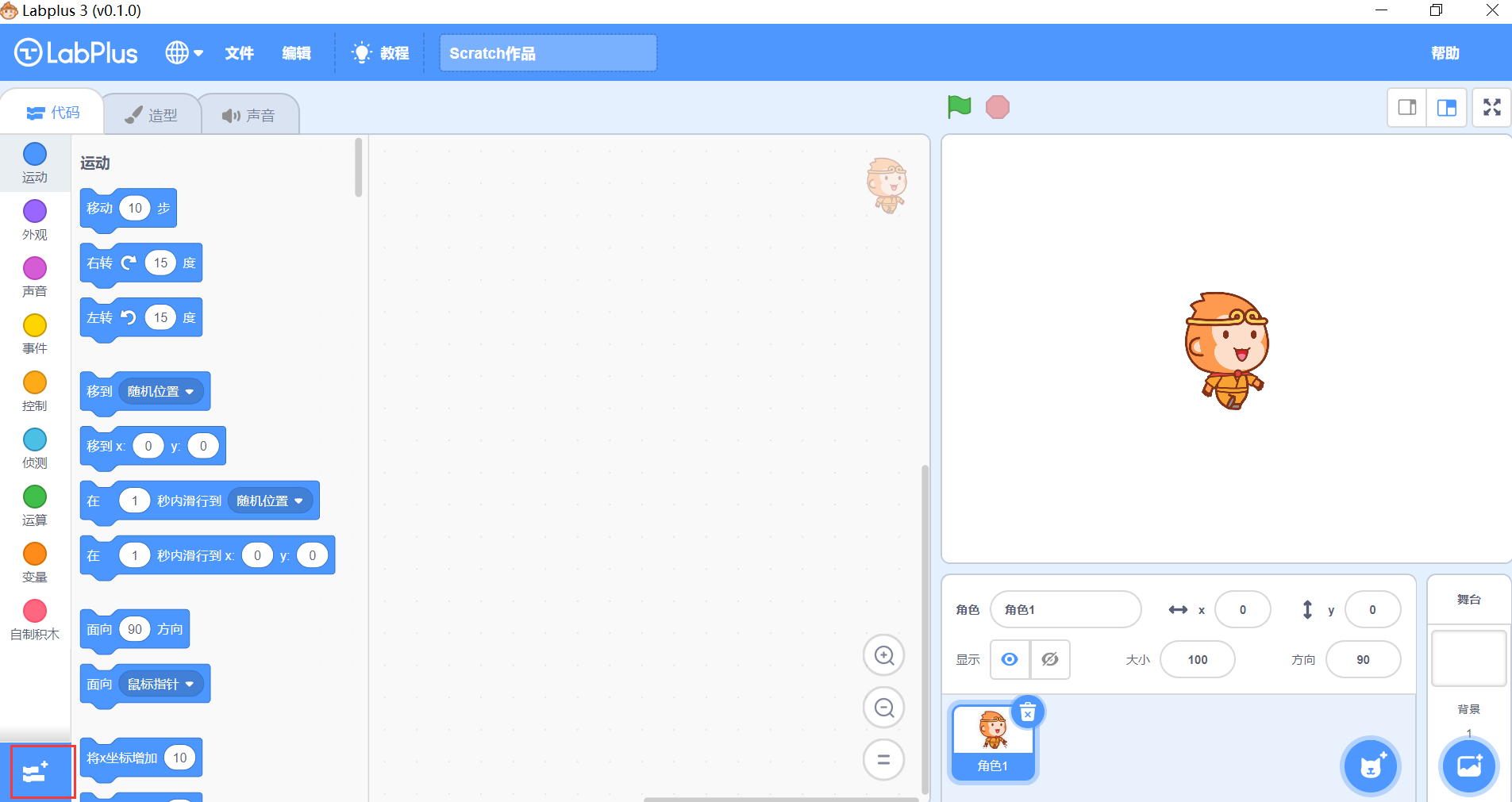Viewport: 1512px width, 802px height.
Task: Select the stage backdrop thumbnail
Action: pyautogui.click(x=1469, y=658)
